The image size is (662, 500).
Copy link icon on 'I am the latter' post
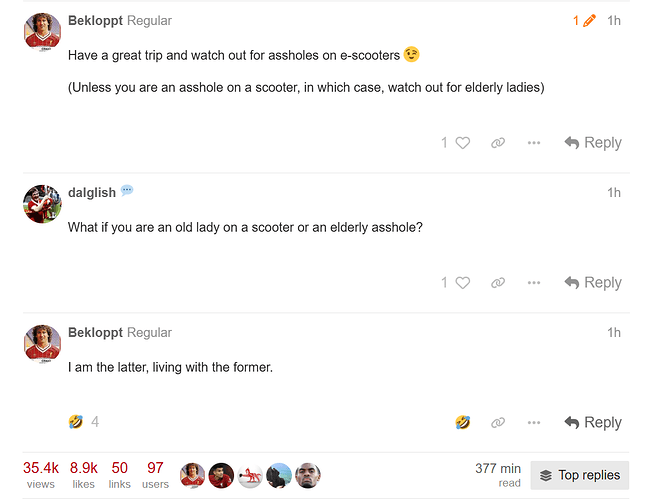(x=498, y=422)
